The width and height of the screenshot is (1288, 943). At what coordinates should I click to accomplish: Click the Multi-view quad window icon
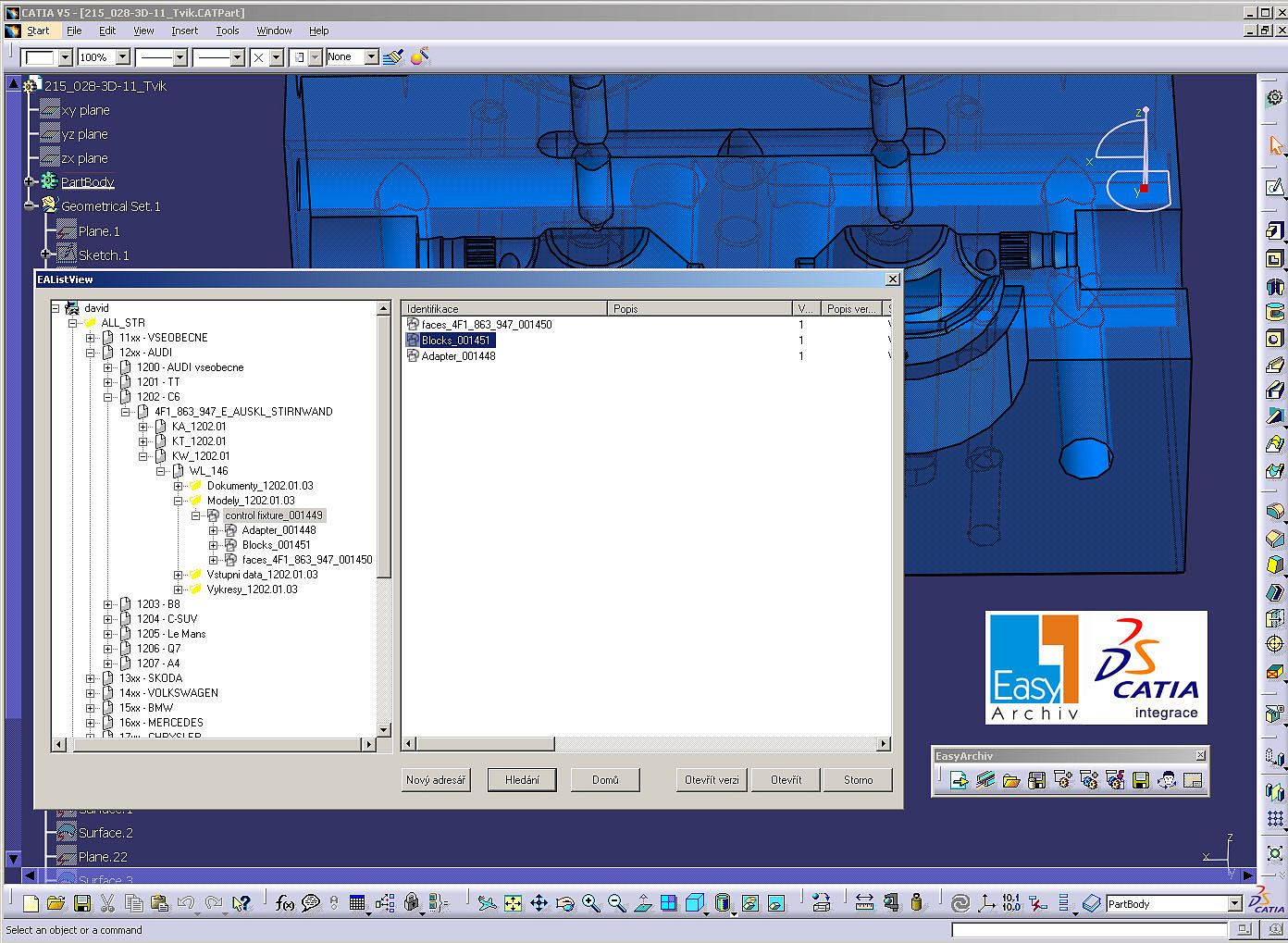click(x=668, y=903)
